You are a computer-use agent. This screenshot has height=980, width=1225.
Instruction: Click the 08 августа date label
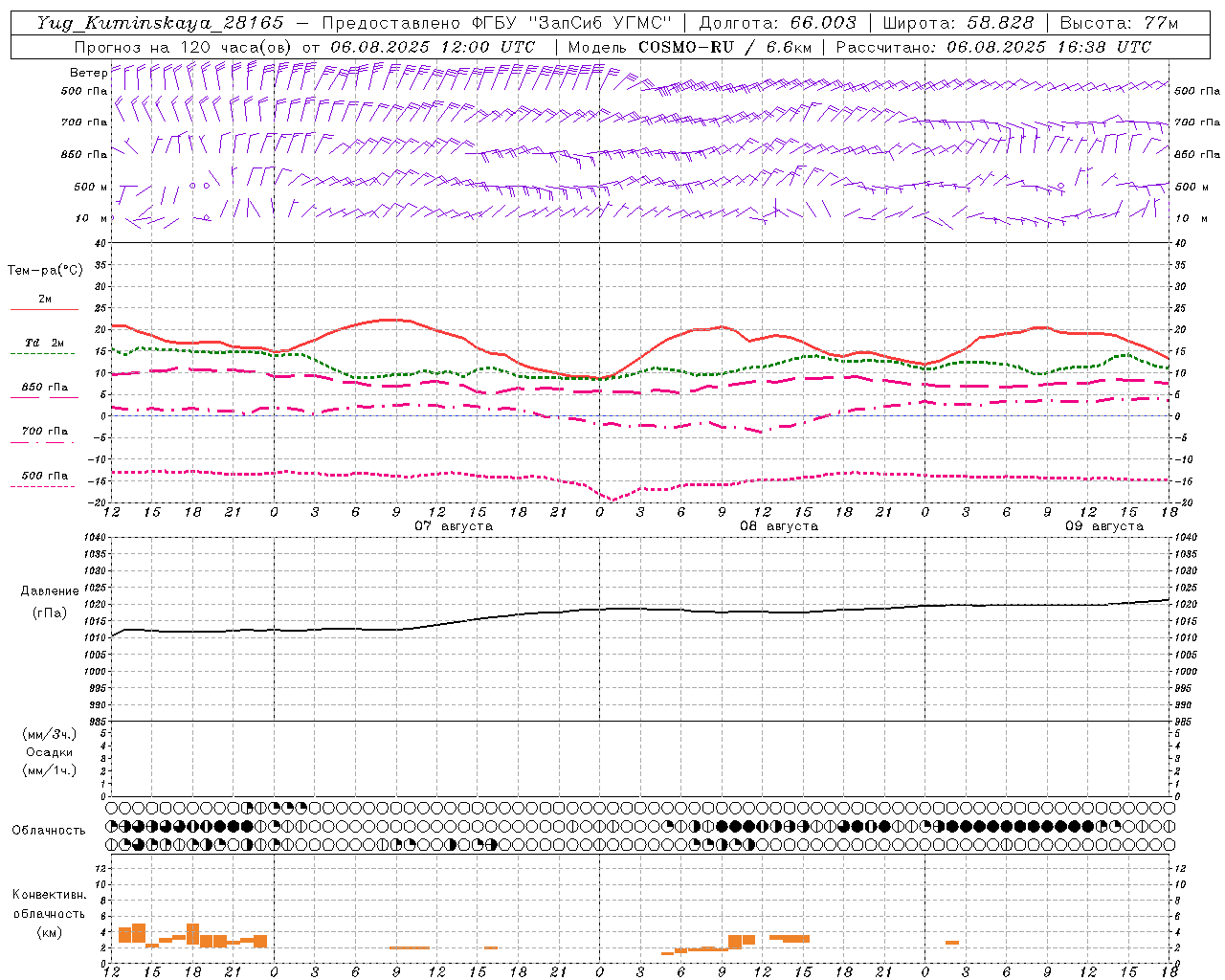click(x=779, y=526)
